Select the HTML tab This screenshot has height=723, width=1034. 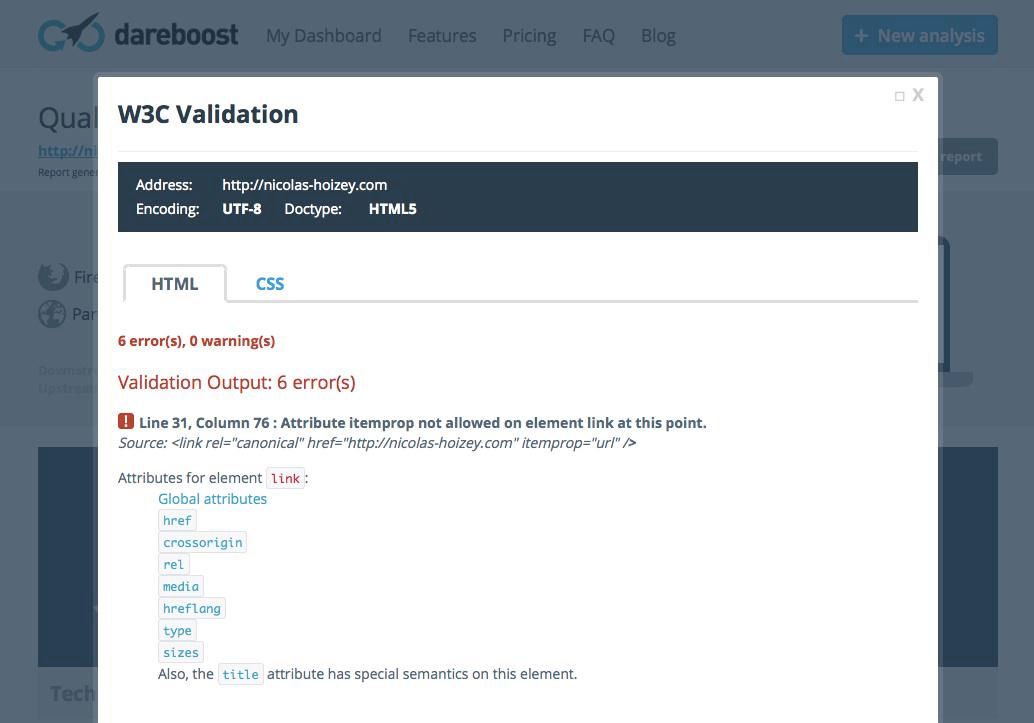coord(175,284)
